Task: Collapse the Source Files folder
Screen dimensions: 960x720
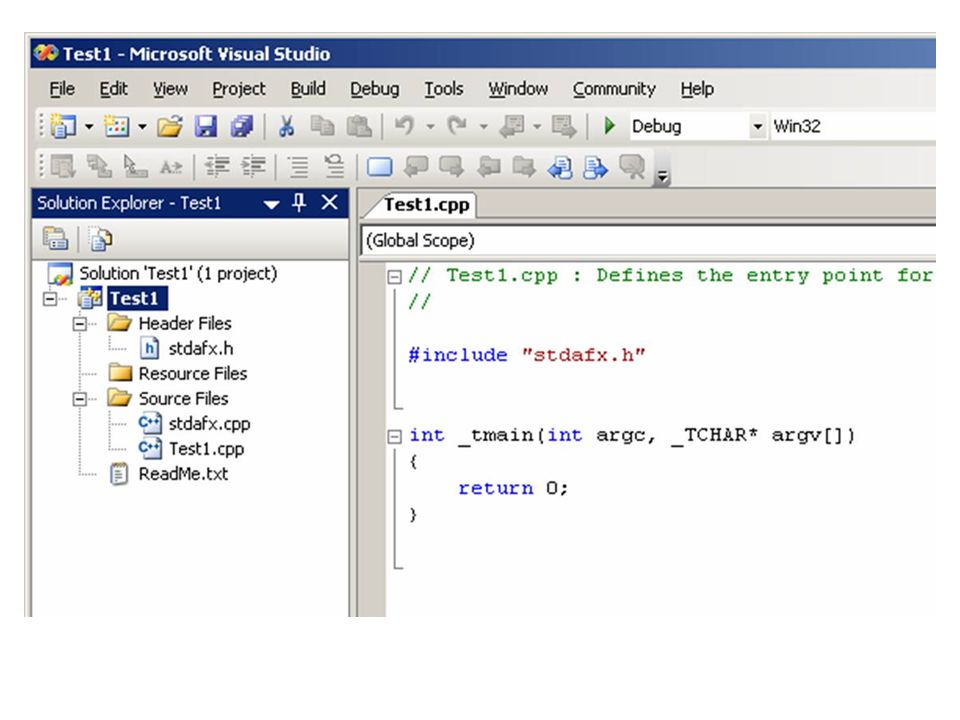Action: 80,399
